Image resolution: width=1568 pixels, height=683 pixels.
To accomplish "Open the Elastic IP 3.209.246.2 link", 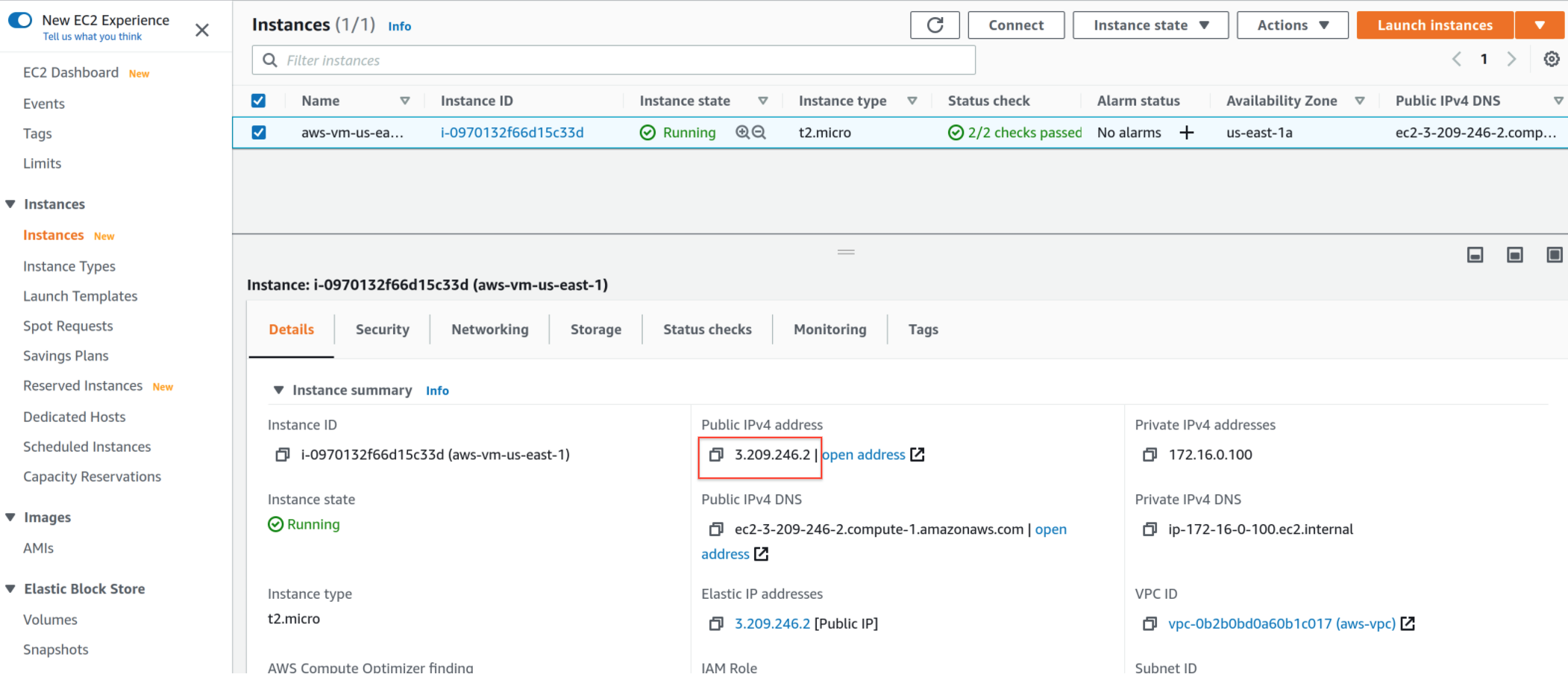I will pyautogui.click(x=772, y=623).
